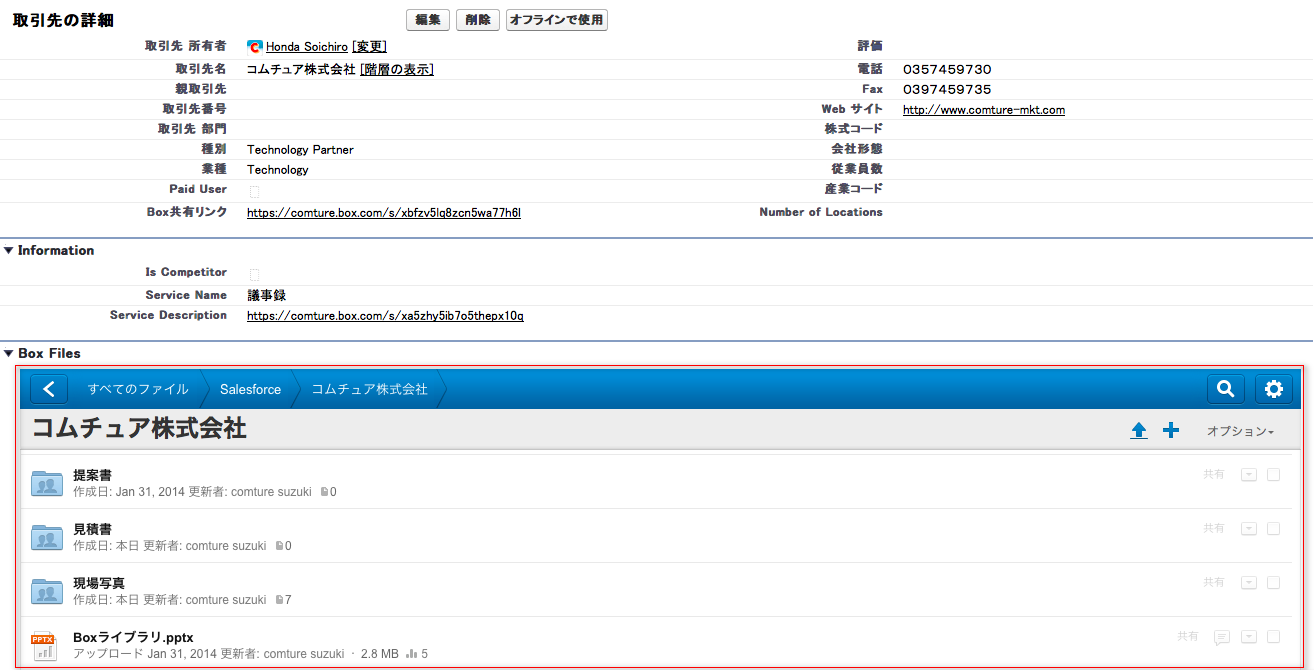Viewport: 1314px width, 670px height.
Task: Click 共有 on the 現場写真 row
Action: point(1214,583)
